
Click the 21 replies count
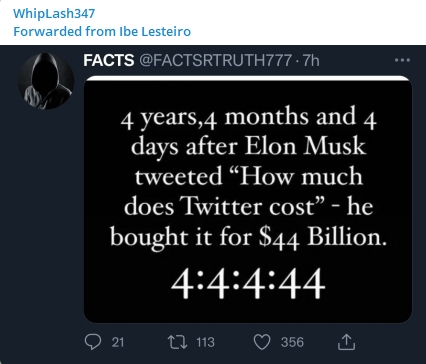coord(118,342)
